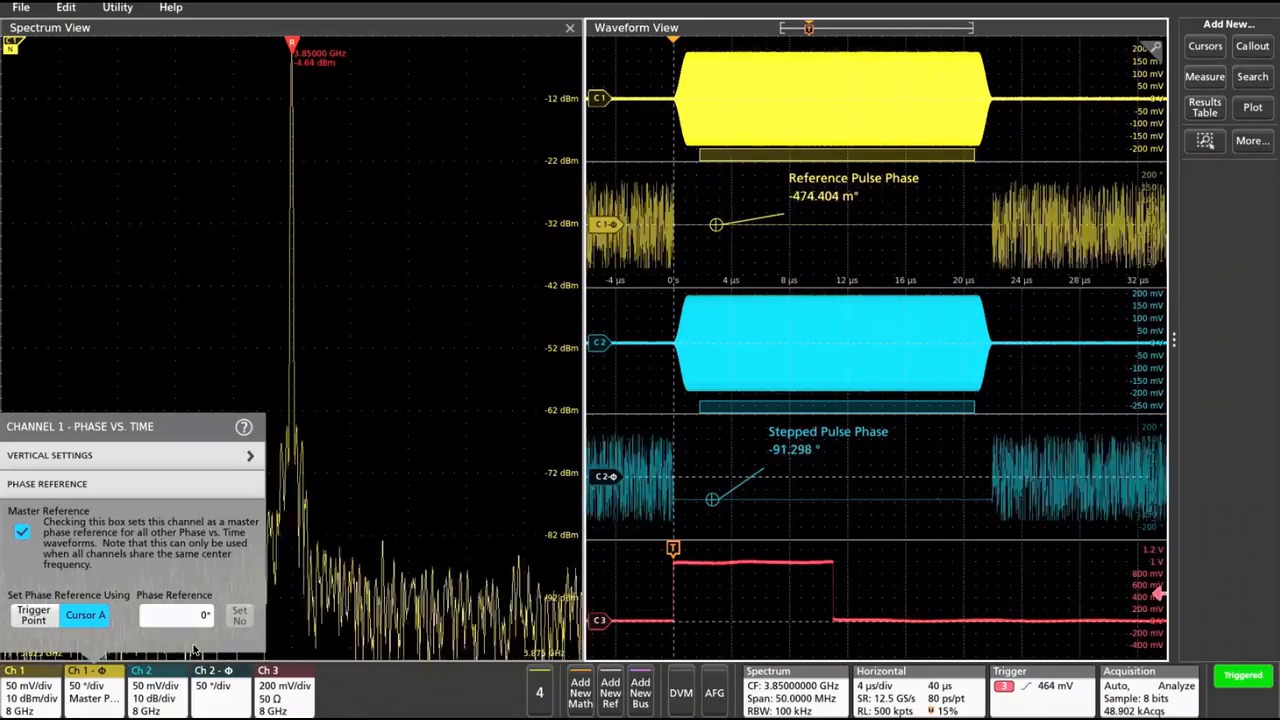The height and width of the screenshot is (720, 1280).
Task: Add new Cursors to the display
Action: (1204, 46)
